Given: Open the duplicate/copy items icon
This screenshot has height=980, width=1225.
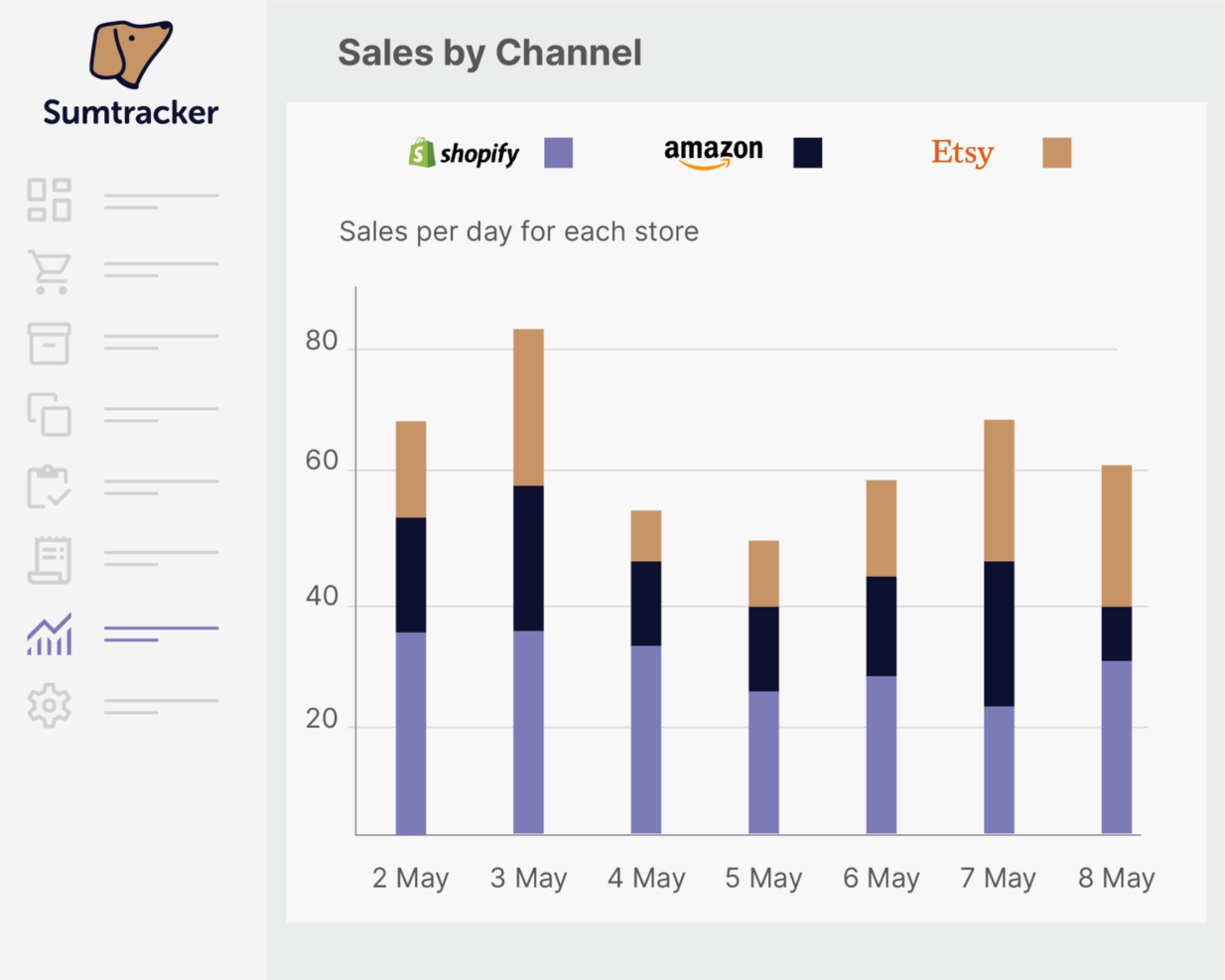Looking at the screenshot, I should 48,416.
